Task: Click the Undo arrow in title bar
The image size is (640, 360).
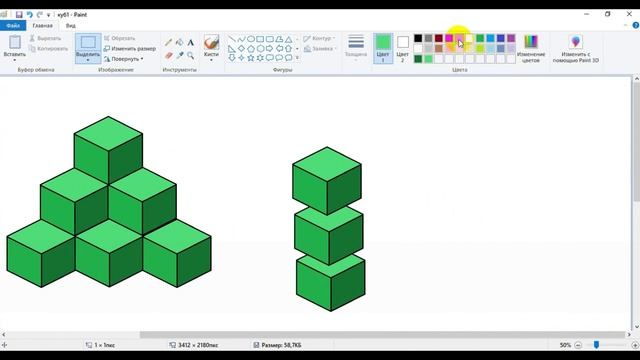Action: pyautogui.click(x=29, y=15)
